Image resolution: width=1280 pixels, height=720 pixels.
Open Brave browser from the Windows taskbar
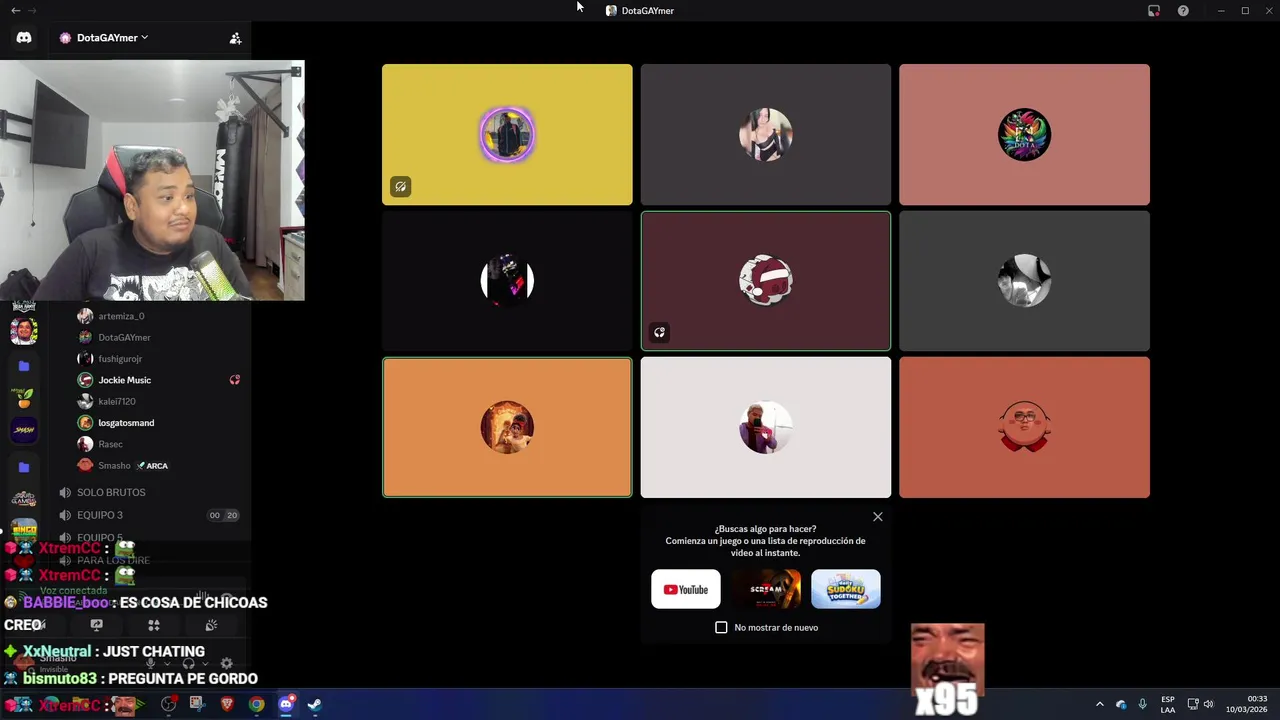tap(227, 704)
